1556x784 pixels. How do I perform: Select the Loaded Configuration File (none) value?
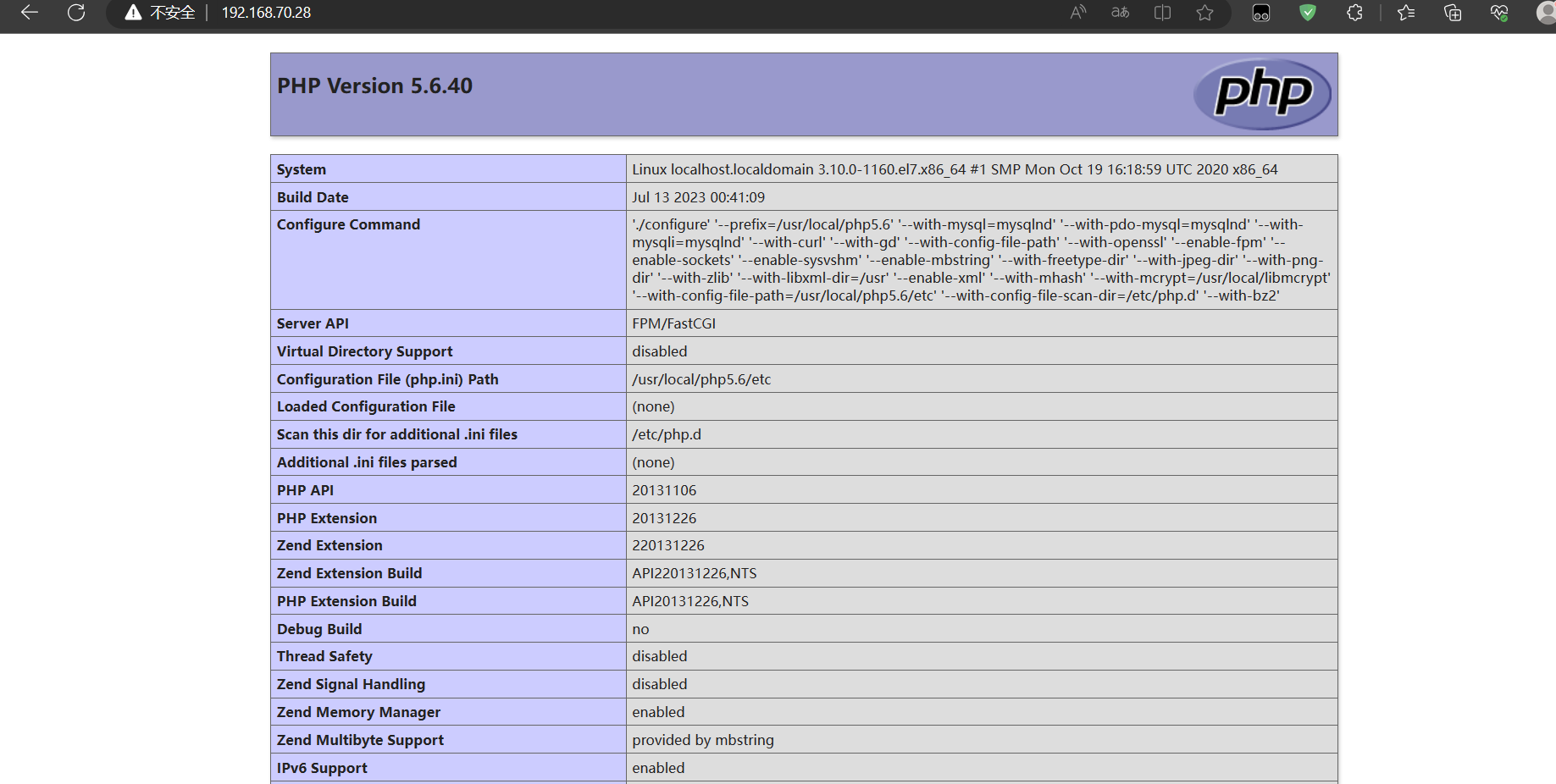coord(653,406)
